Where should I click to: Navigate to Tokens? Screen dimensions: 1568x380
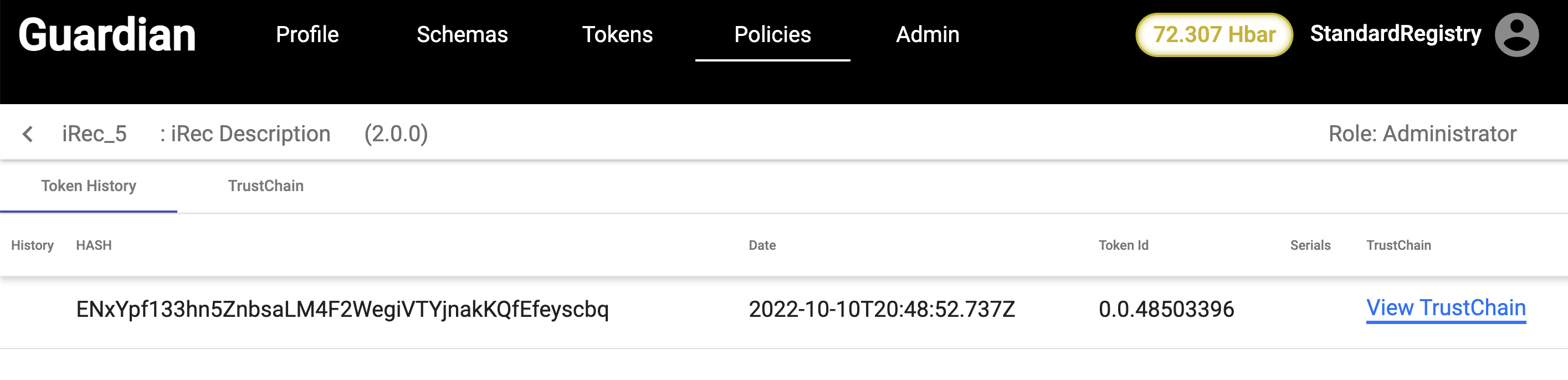617,35
